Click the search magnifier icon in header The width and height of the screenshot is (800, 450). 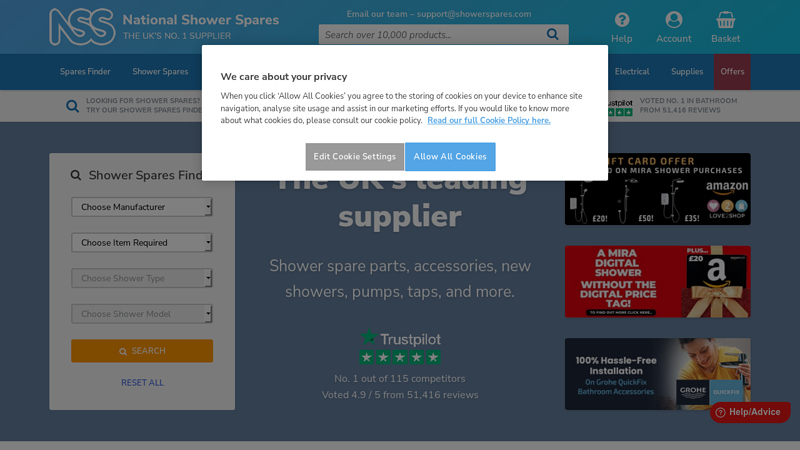click(x=553, y=34)
